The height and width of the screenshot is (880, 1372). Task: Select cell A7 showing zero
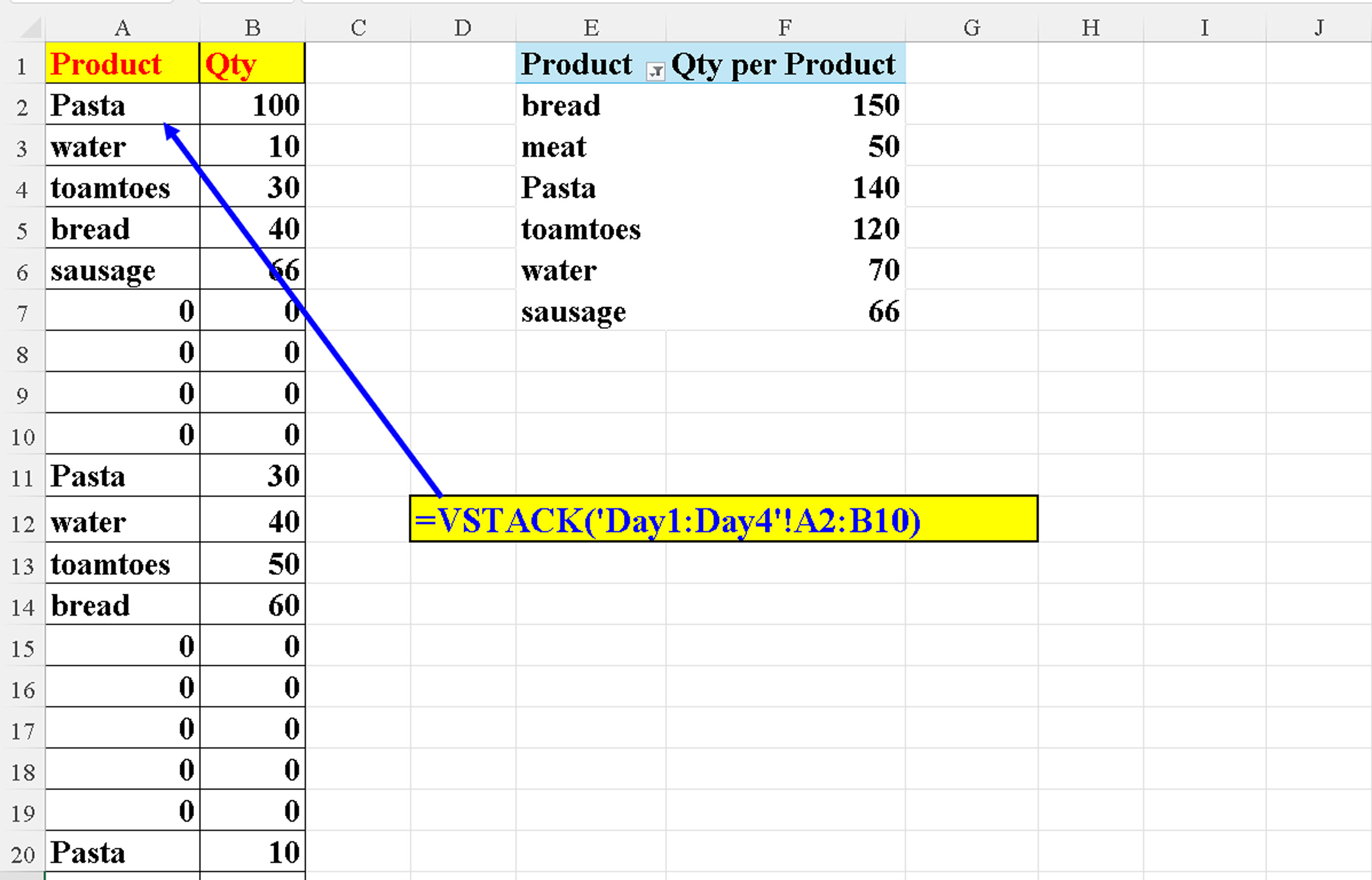coord(122,310)
